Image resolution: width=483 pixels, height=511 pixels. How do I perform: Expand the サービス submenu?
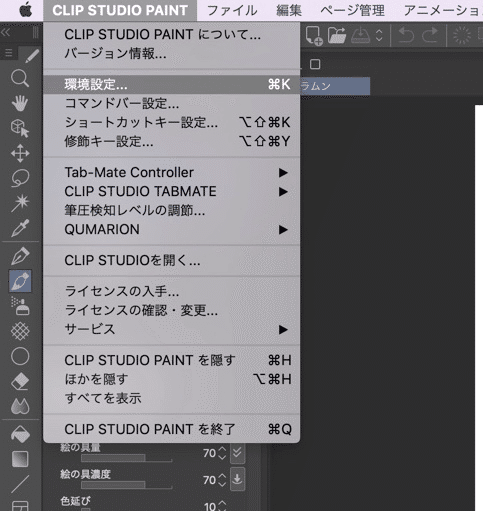point(171,329)
